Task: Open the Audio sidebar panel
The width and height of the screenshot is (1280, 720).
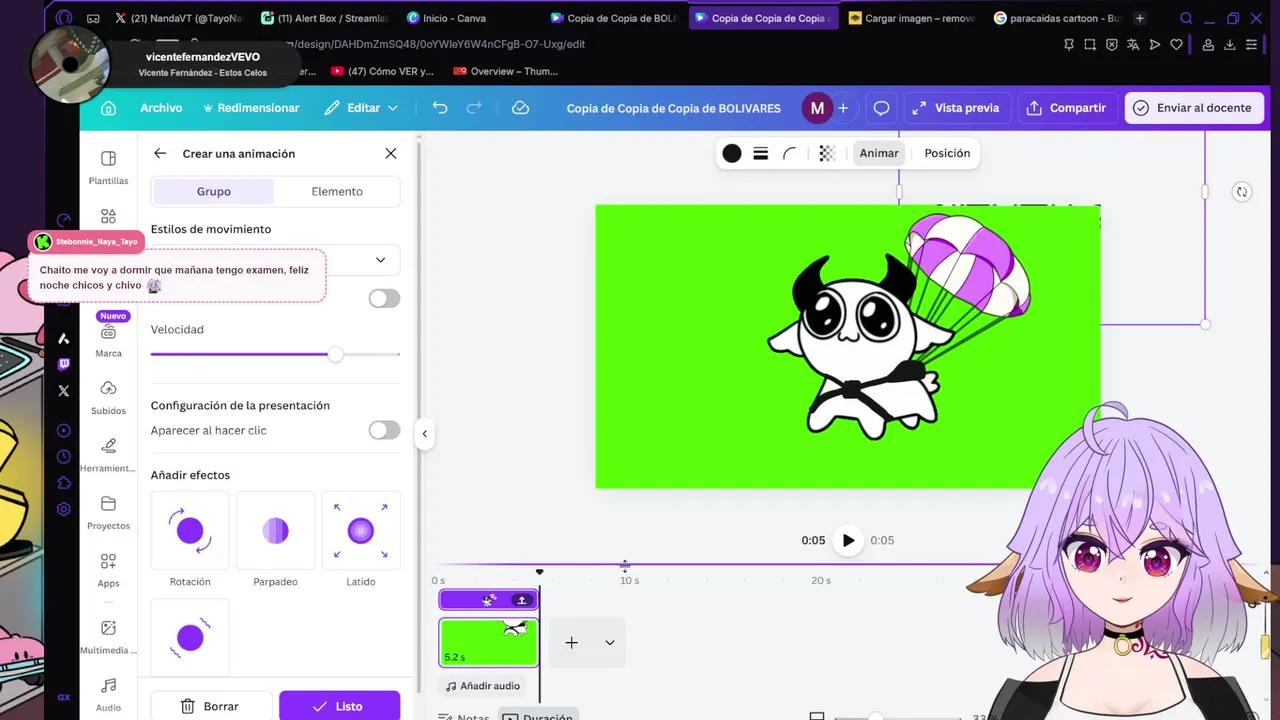Action: (108, 694)
